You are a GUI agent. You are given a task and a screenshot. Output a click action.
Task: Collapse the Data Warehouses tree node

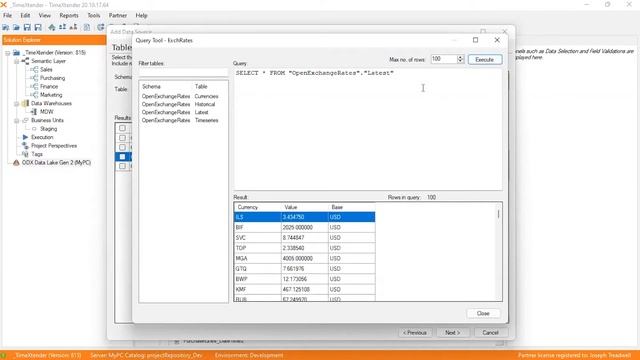click(x=16, y=104)
